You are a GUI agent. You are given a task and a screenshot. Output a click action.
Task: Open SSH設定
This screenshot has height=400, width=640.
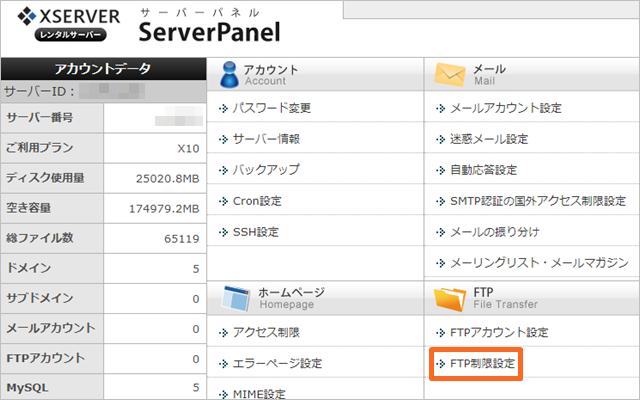(255, 232)
